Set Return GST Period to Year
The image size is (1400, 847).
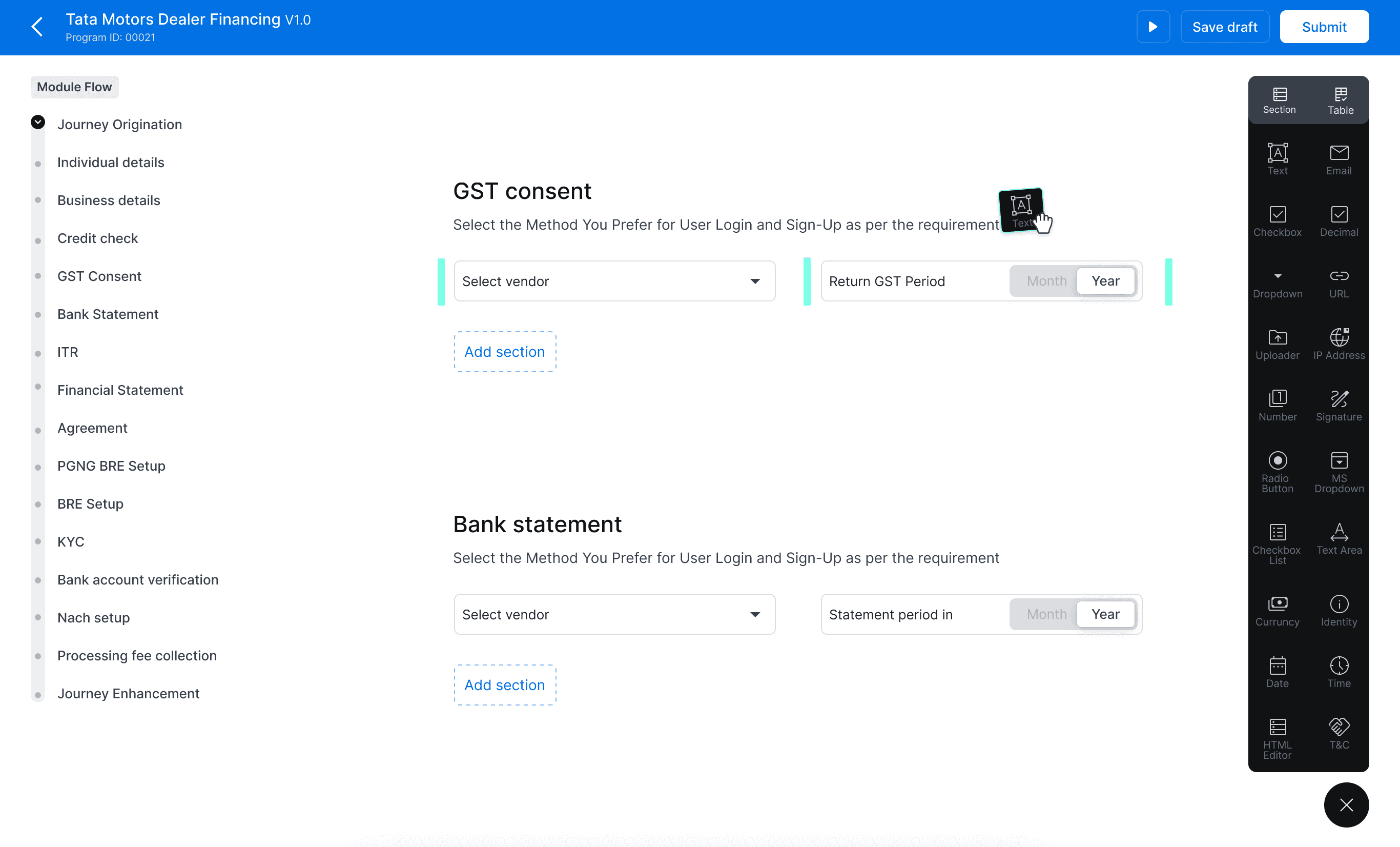(1105, 281)
